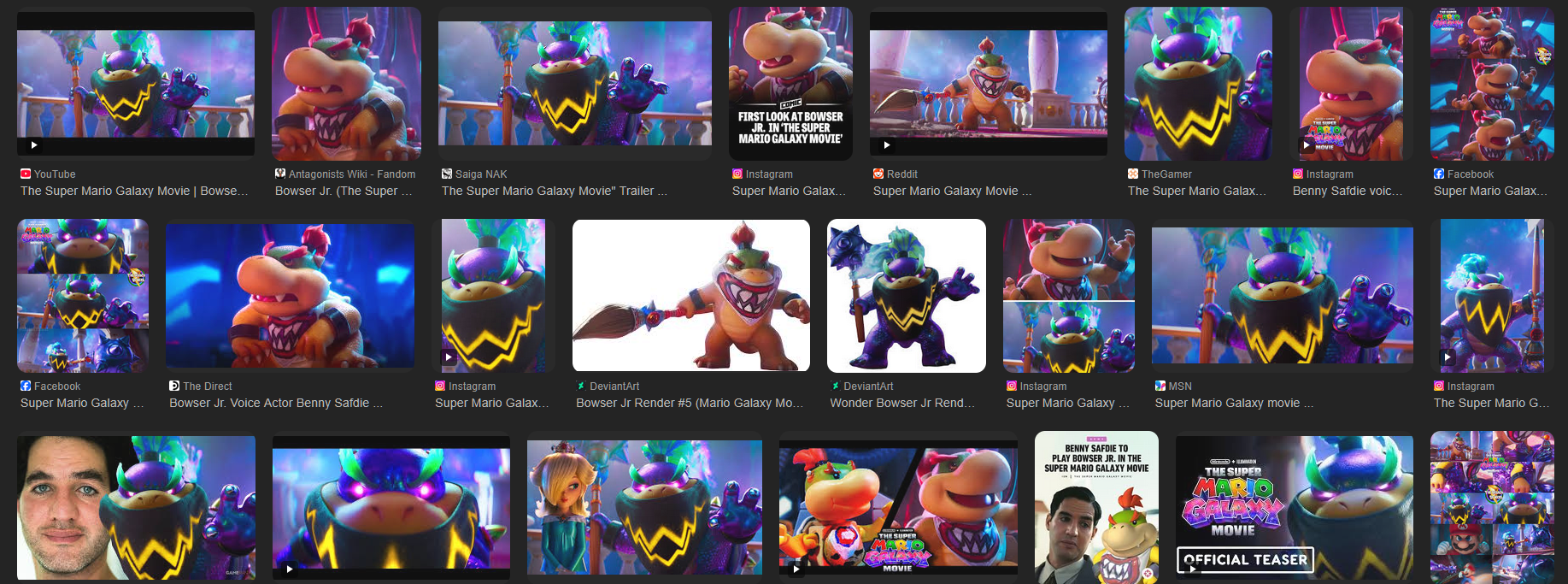The width and height of the screenshot is (1568, 584).
Task: Open 'Benny Safdie voic...' title link
Action: [x=1348, y=191]
